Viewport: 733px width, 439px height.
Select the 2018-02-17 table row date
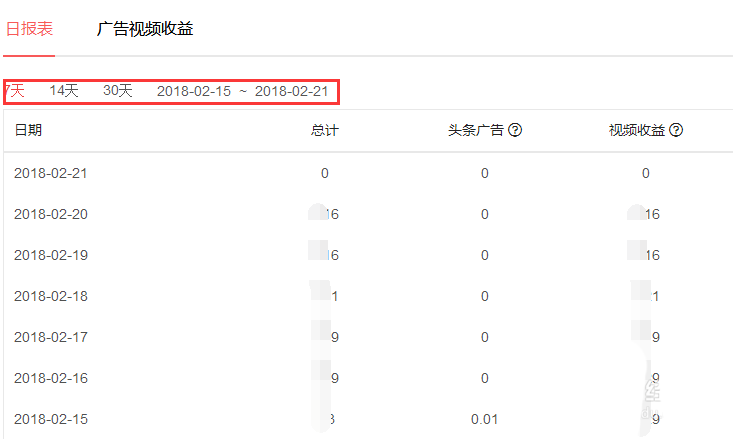[51, 337]
